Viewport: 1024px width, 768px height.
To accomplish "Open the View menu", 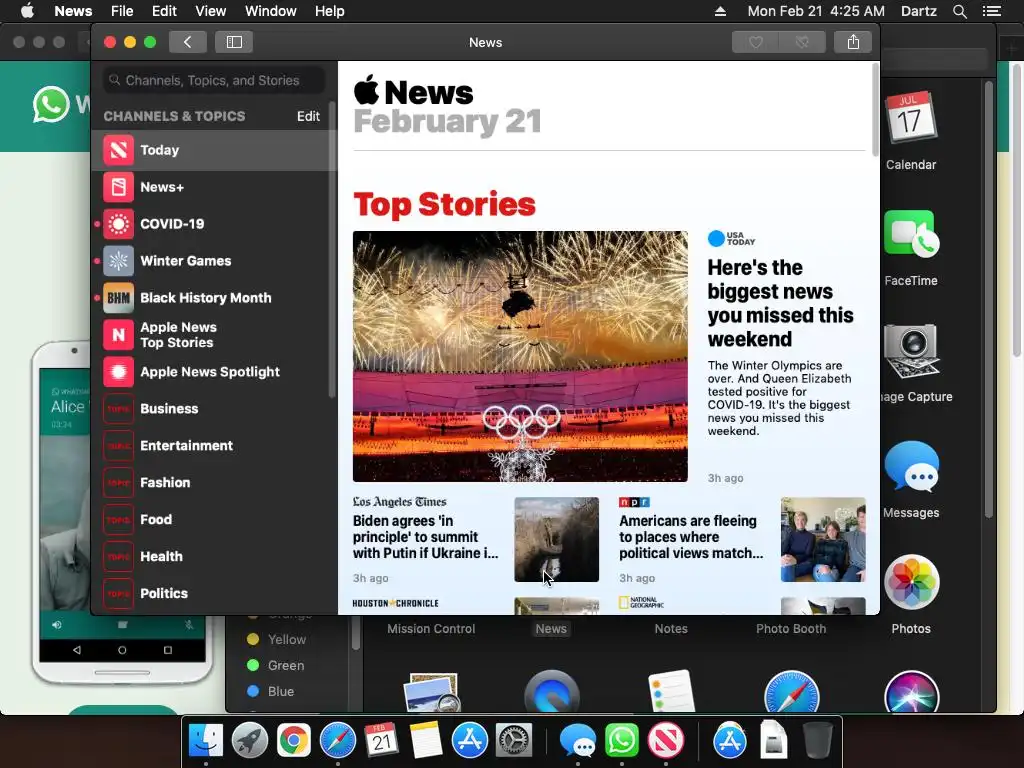I will pyautogui.click(x=210, y=11).
